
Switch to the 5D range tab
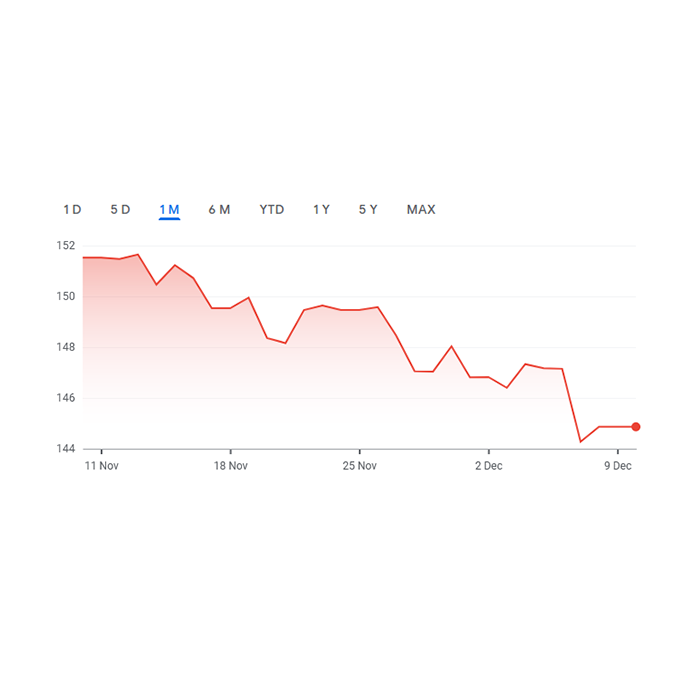120,210
